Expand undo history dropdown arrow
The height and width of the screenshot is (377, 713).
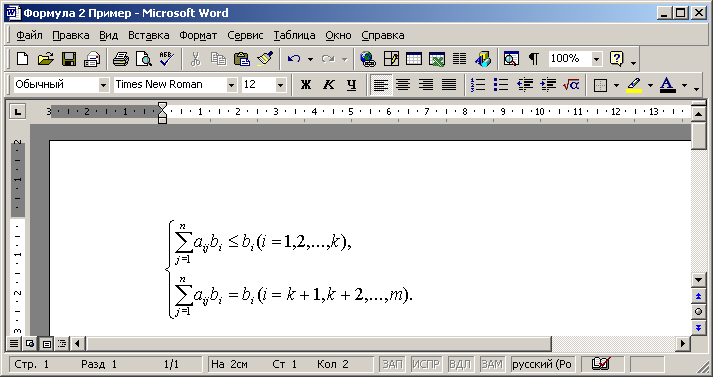tap(310, 59)
